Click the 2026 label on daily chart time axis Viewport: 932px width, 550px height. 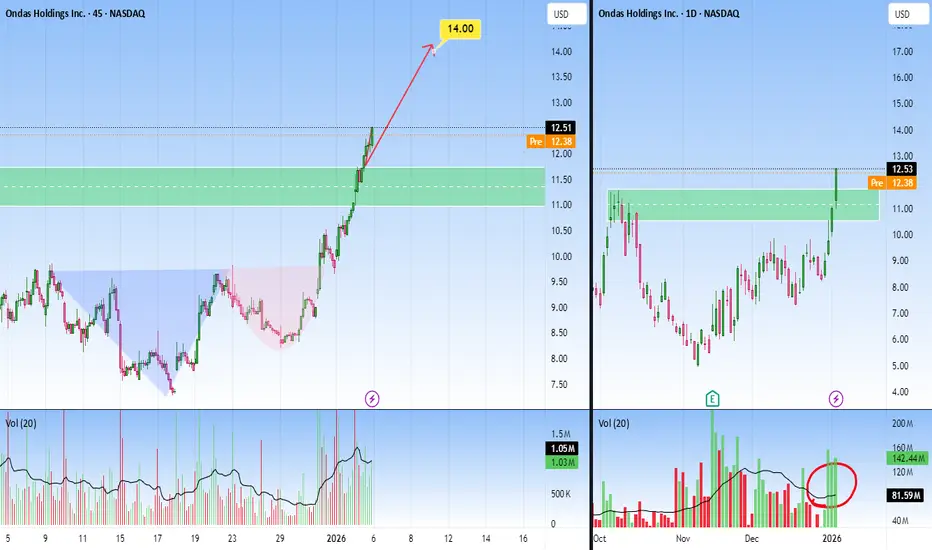pyautogui.click(x=832, y=538)
